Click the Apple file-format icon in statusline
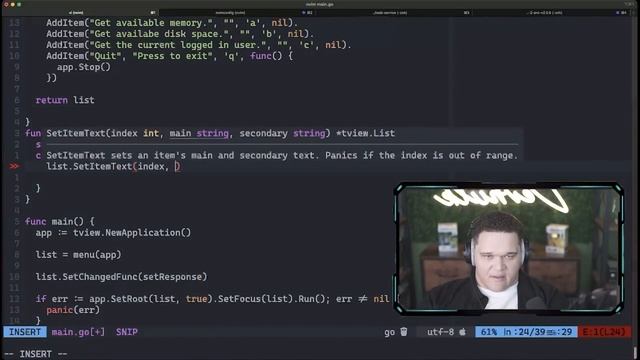 coord(462,332)
